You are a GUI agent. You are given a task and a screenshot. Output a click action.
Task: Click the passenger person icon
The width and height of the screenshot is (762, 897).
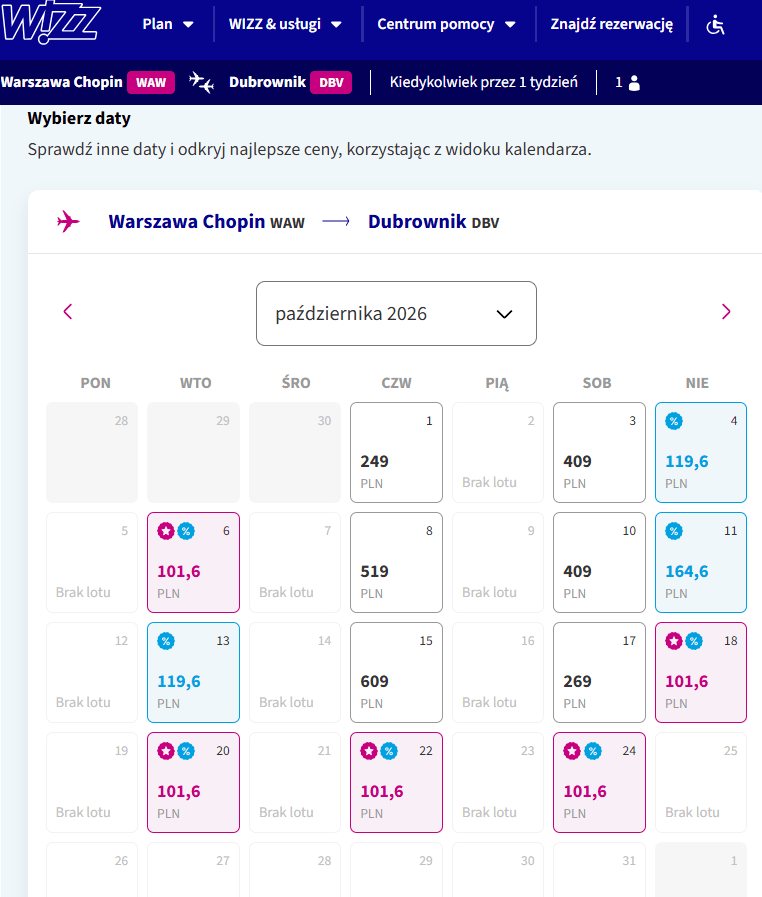pos(634,83)
